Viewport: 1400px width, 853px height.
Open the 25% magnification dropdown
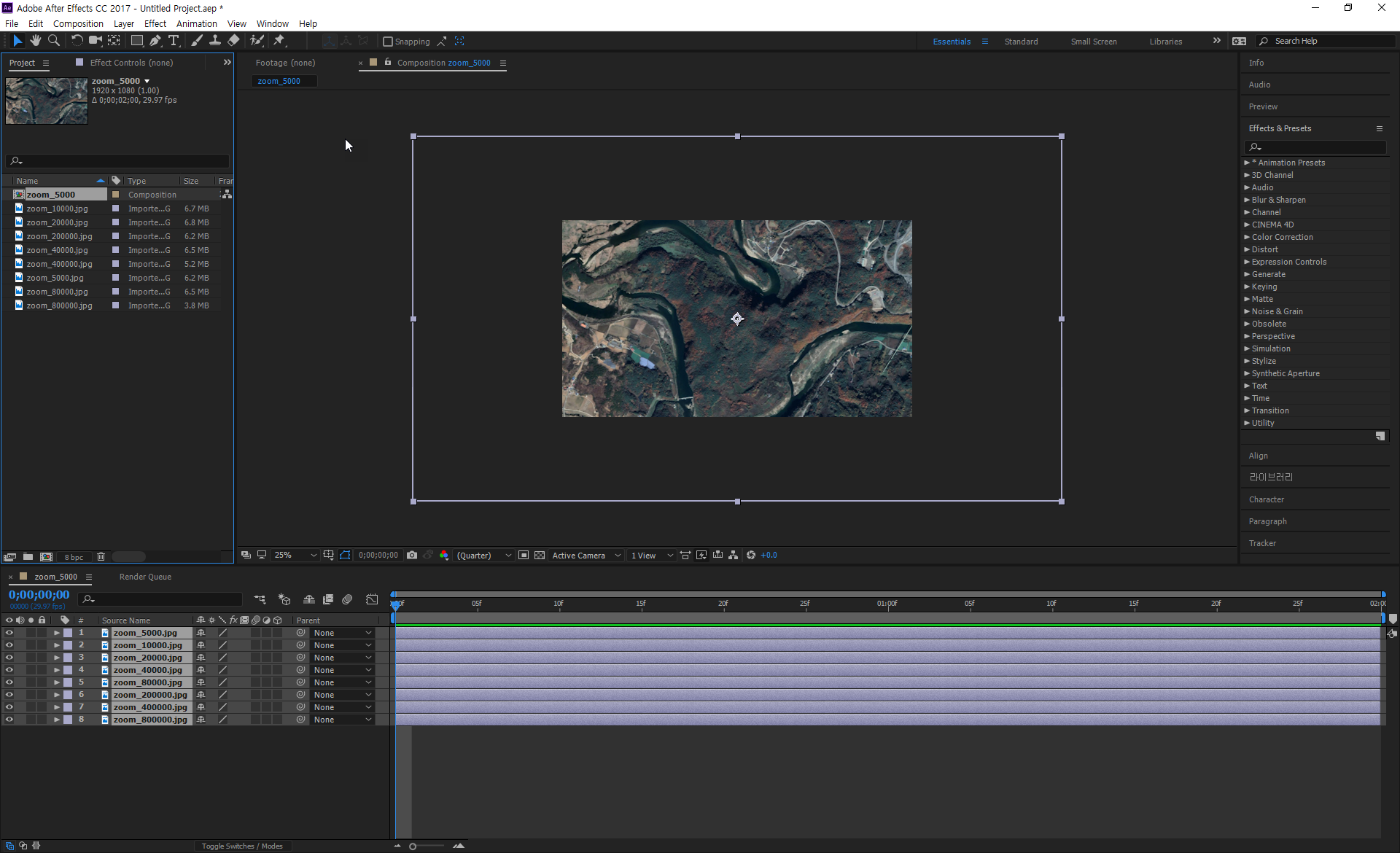click(x=295, y=556)
